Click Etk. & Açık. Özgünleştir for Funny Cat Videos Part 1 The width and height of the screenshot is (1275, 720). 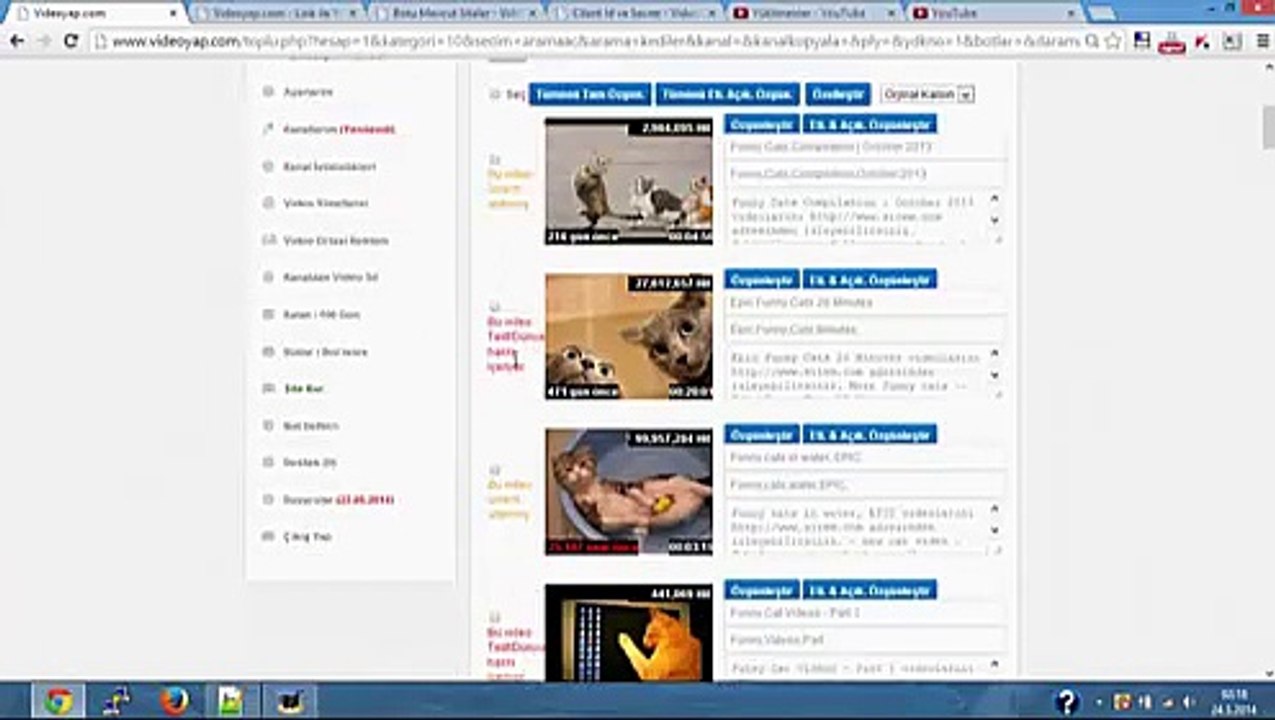point(870,589)
